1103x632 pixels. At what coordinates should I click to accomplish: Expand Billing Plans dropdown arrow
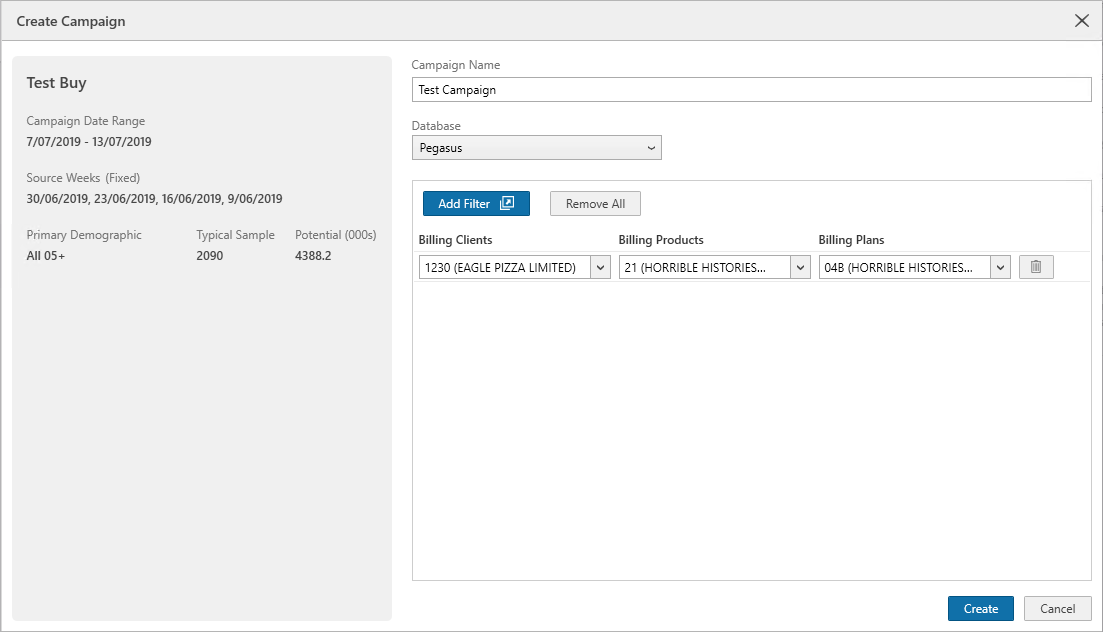click(x=1000, y=267)
